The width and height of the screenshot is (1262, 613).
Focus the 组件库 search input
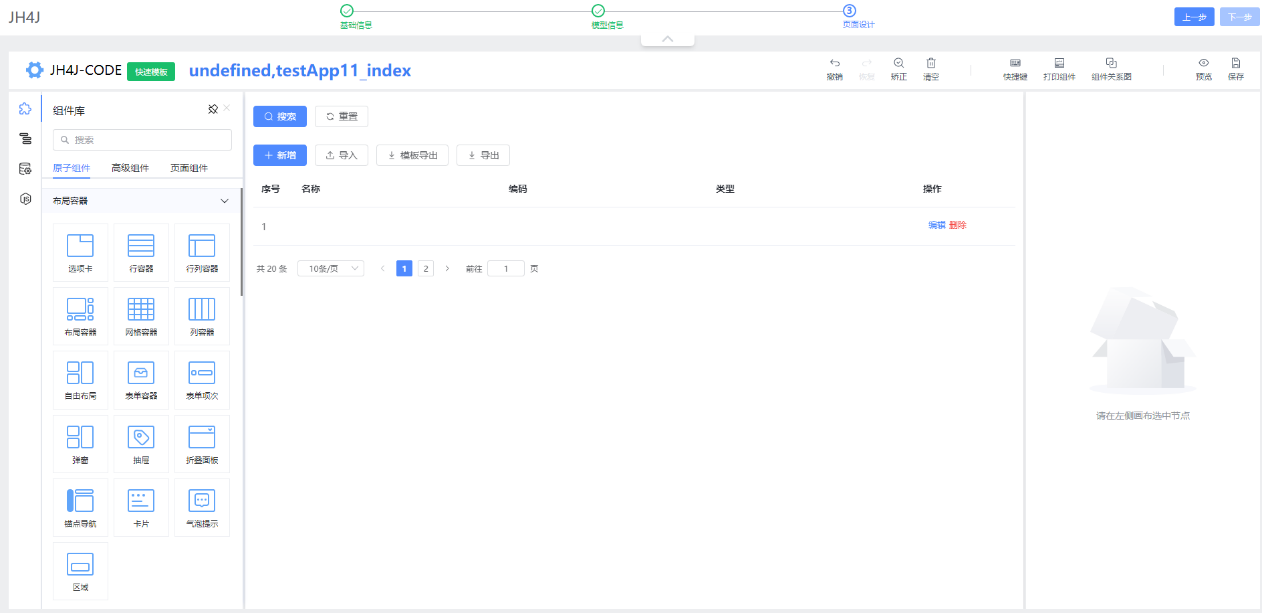click(x=142, y=140)
